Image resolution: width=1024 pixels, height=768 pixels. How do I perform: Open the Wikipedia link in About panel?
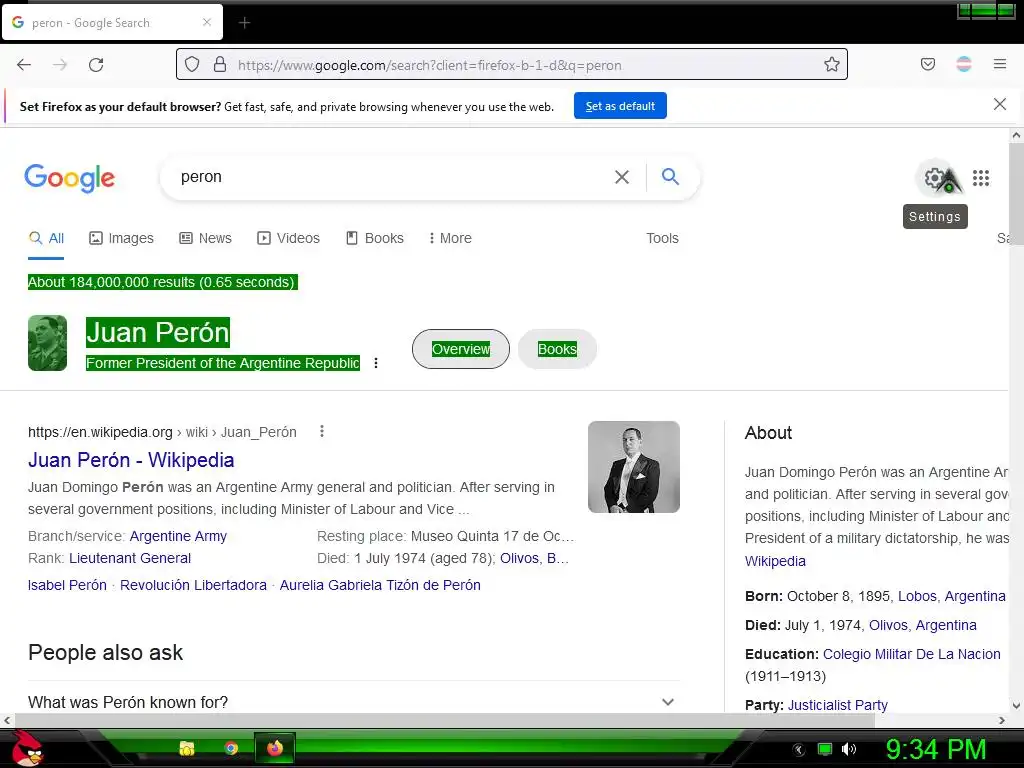point(775,561)
